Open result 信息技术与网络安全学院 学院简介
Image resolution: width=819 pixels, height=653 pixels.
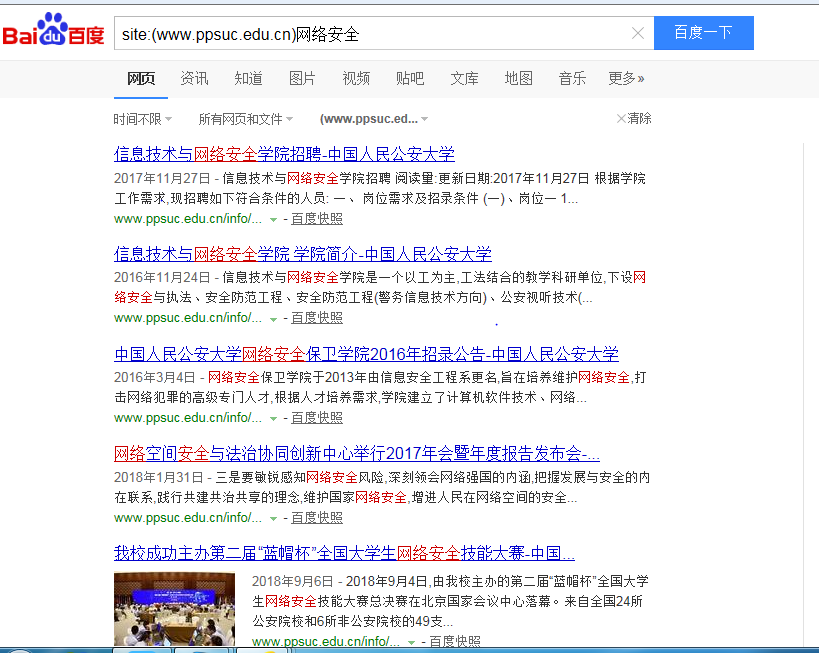coord(303,254)
